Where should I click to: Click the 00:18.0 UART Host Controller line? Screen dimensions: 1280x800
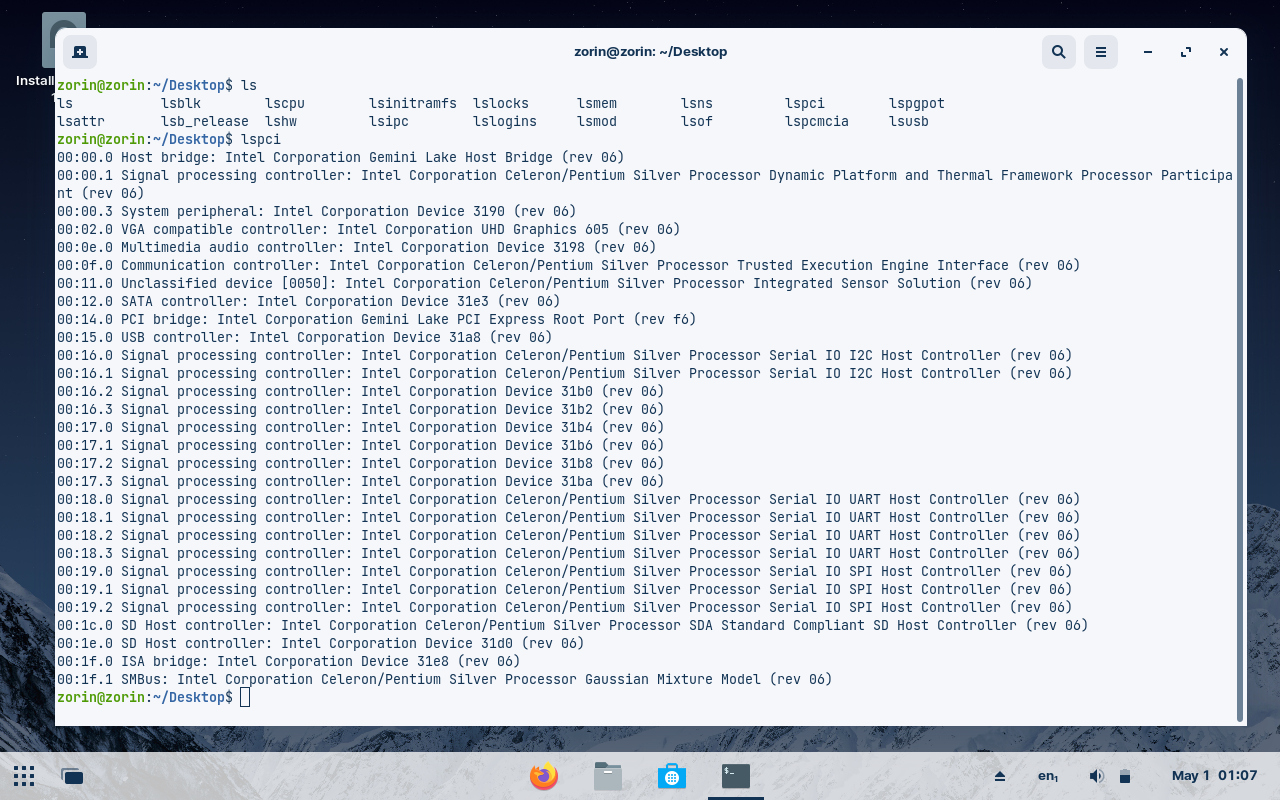click(x=569, y=499)
